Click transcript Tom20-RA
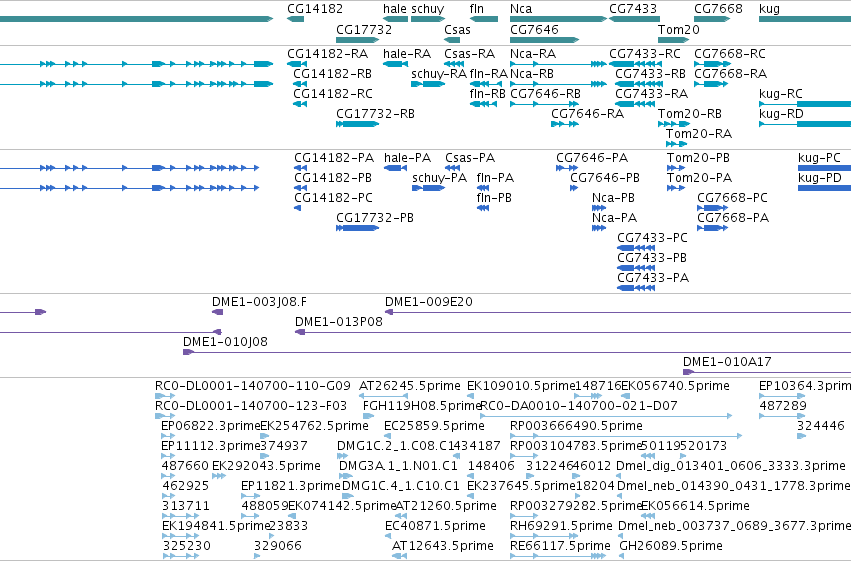The width and height of the screenshot is (851, 561). click(x=699, y=134)
